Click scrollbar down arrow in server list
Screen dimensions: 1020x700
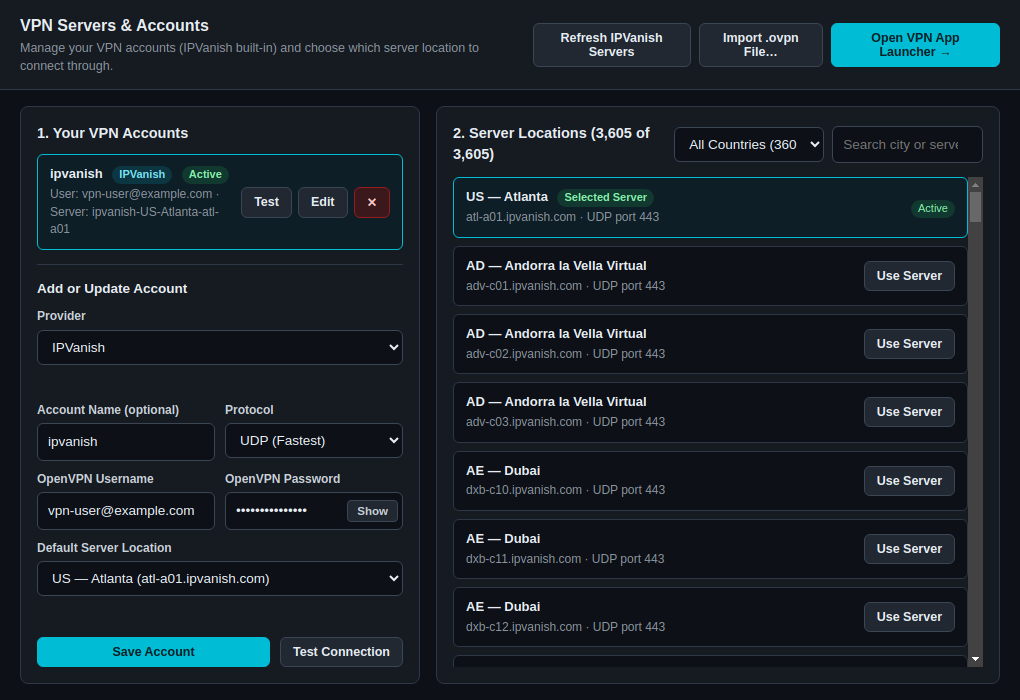(x=975, y=659)
